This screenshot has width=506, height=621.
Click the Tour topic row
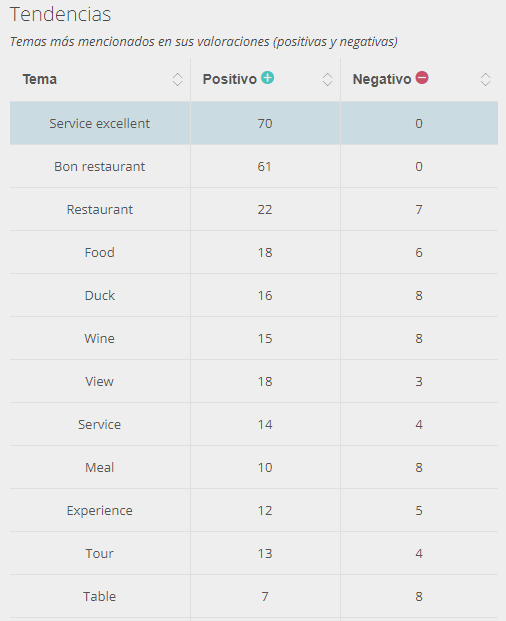pyautogui.click(x=254, y=553)
